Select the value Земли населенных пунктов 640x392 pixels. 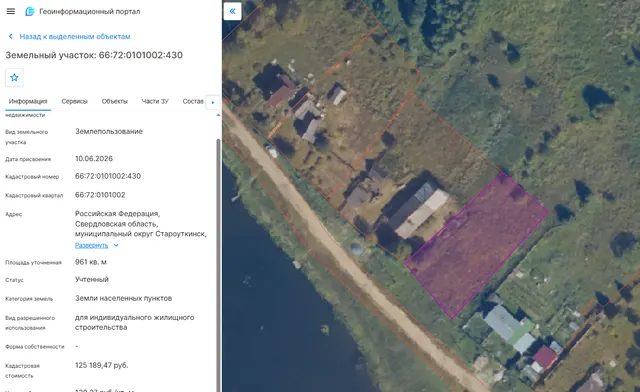pyautogui.click(x=123, y=298)
